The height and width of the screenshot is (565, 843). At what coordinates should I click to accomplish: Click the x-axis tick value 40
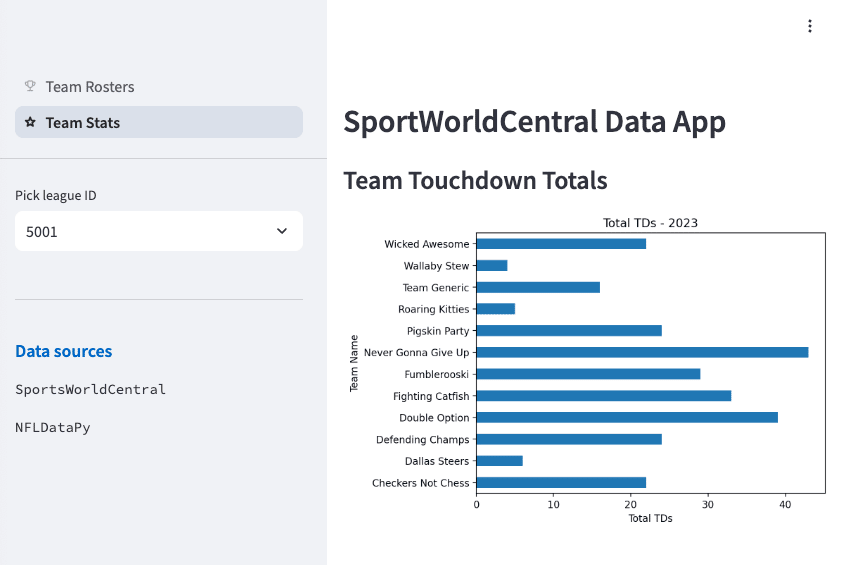[x=785, y=505]
